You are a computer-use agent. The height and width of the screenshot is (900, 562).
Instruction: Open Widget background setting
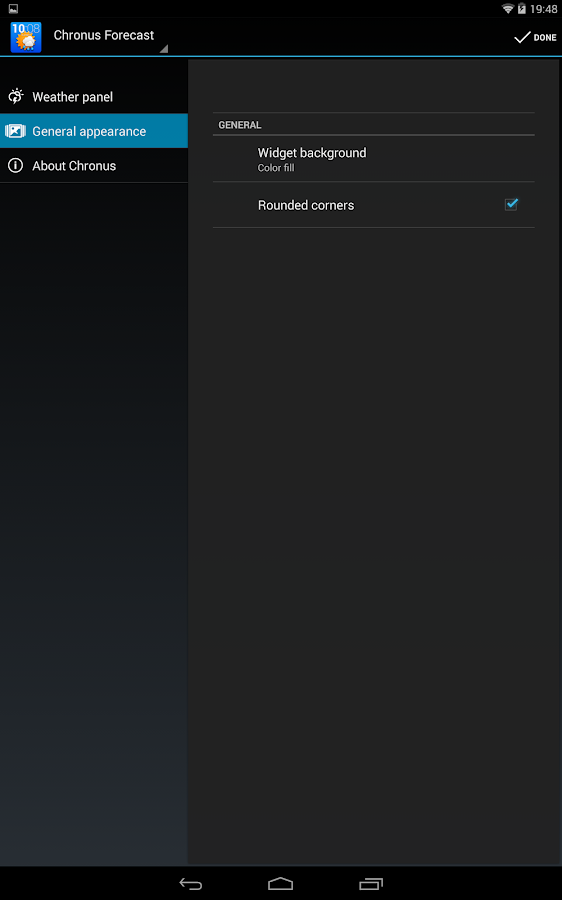[x=373, y=159]
